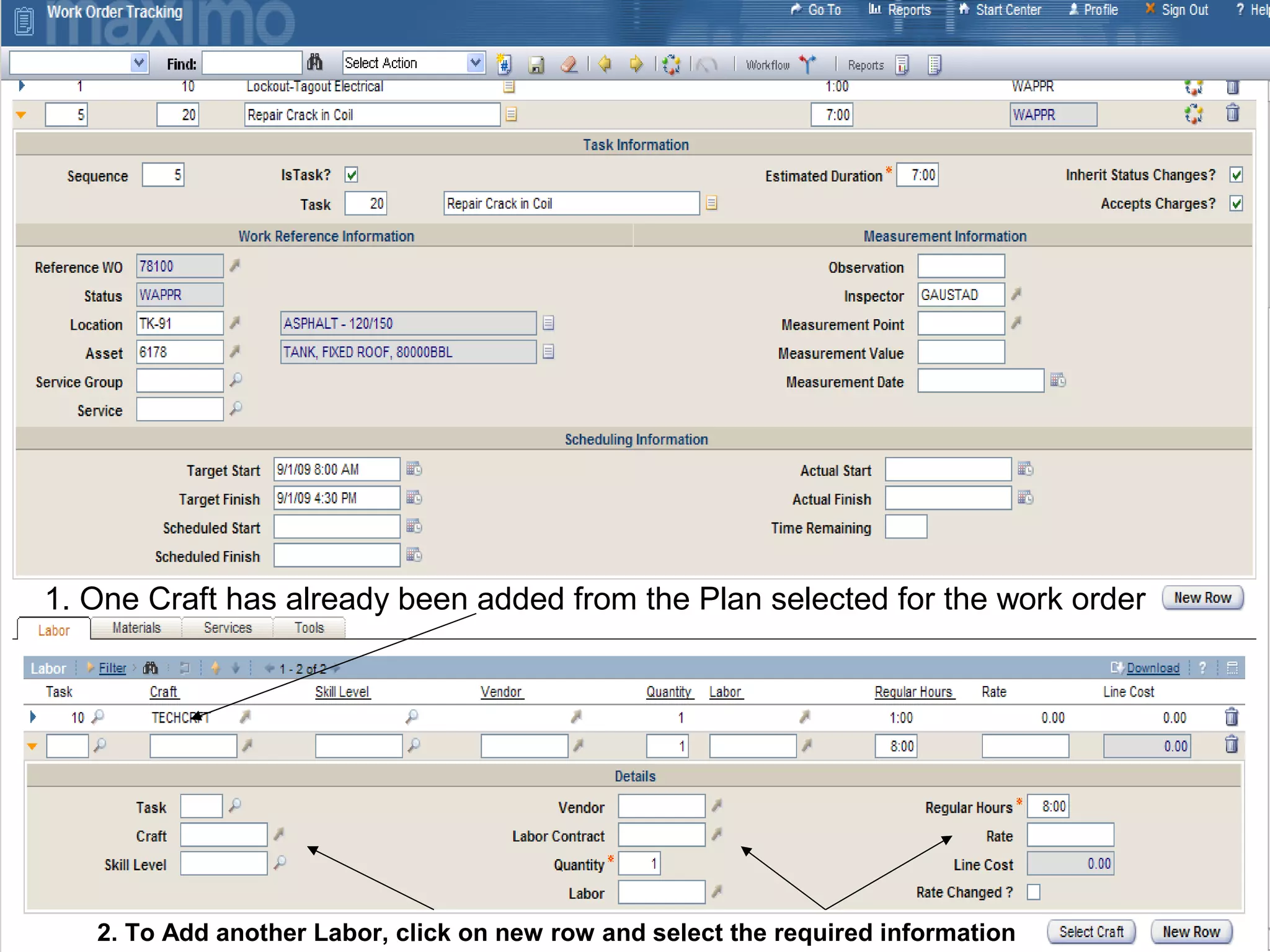This screenshot has width=1270, height=952.
Task: Toggle the IsTask? checkbox
Action: (352, 175)
